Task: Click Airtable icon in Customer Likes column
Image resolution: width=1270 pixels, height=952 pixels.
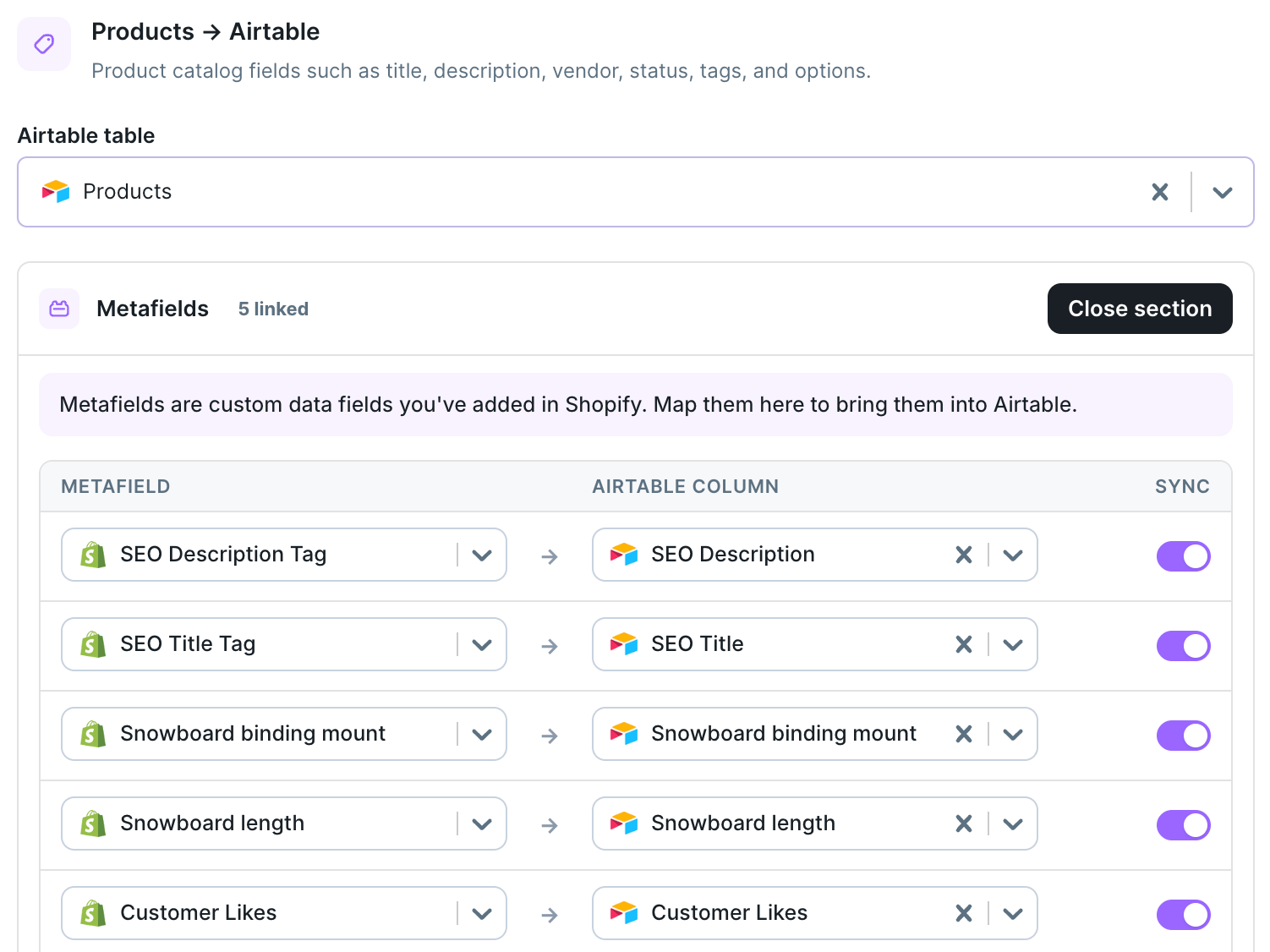Action: point(624,913)
